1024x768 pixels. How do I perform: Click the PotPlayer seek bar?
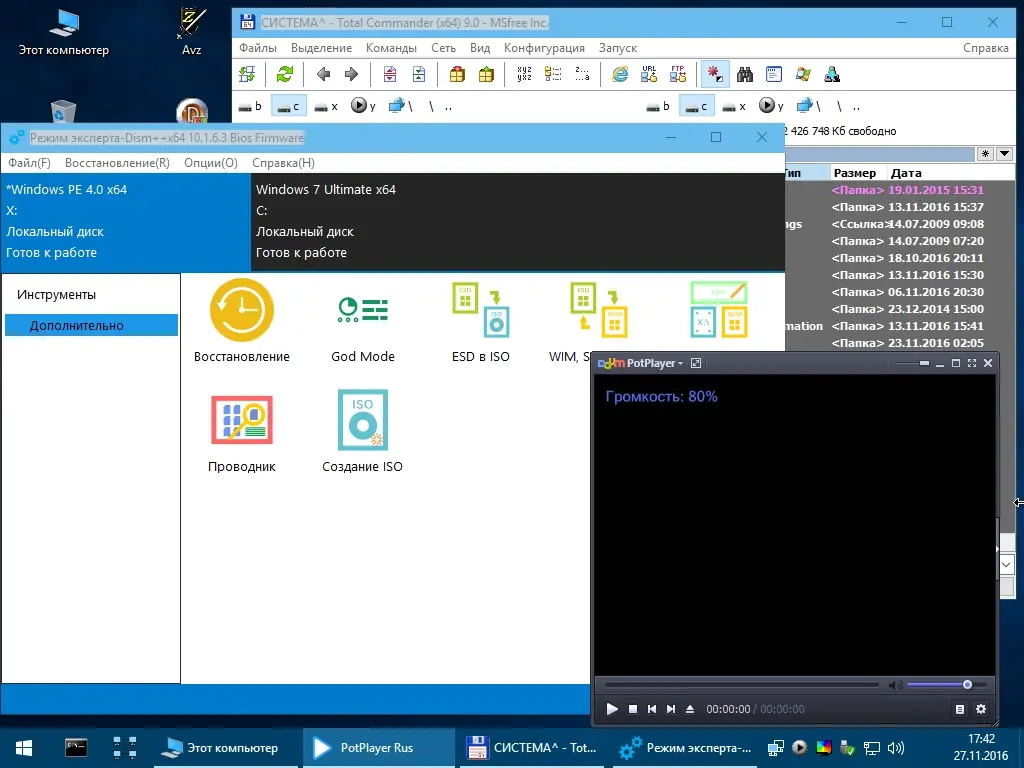(x=742, y=684)
